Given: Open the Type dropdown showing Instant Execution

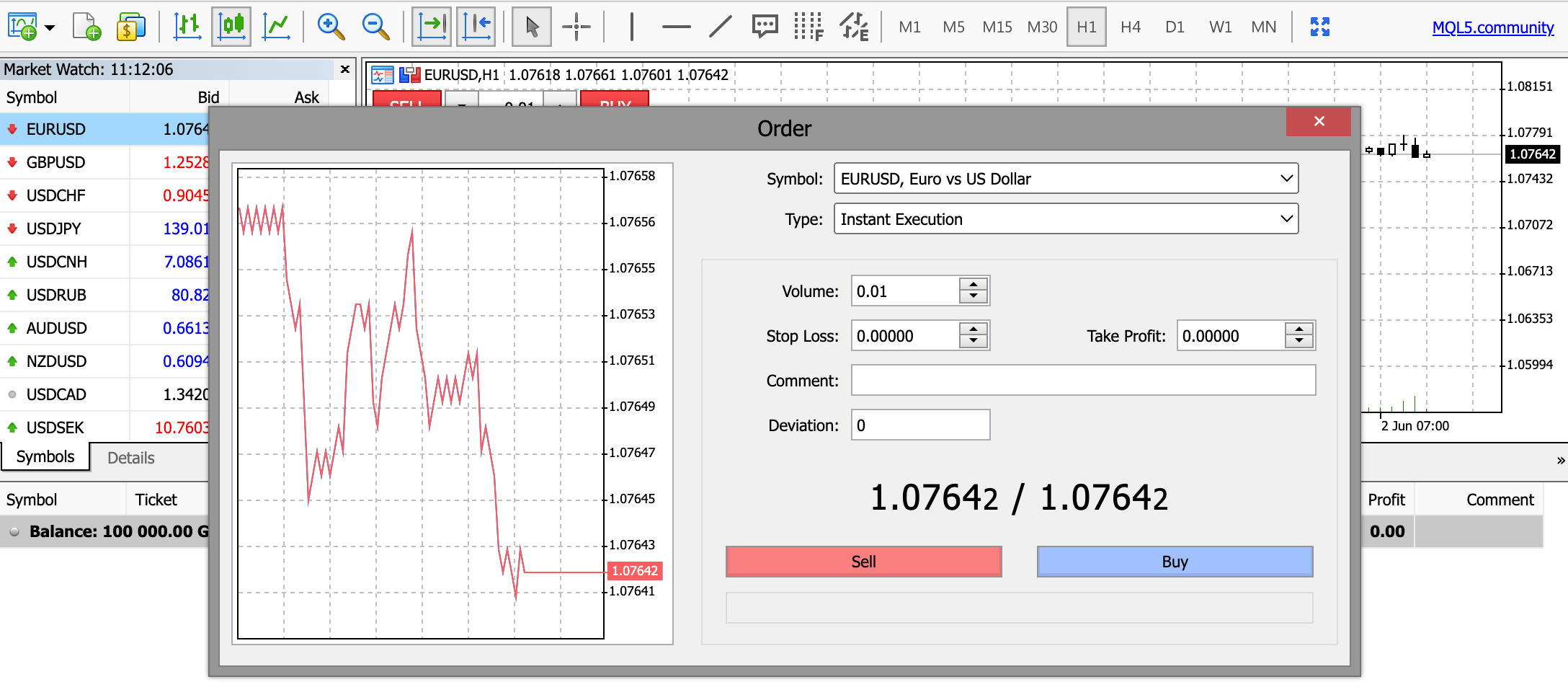Looking at the screenshot, I should (x=1066, y=219).
